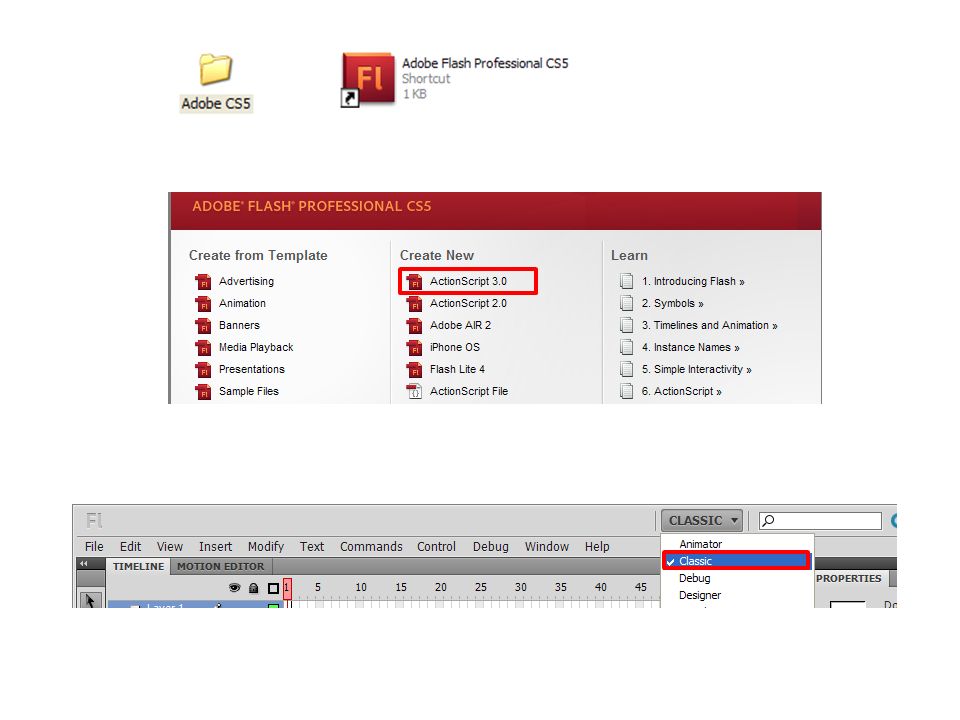Screen dimensions: 960x720
Task: Open the Edit menu
Action: [x=130, y=547]
